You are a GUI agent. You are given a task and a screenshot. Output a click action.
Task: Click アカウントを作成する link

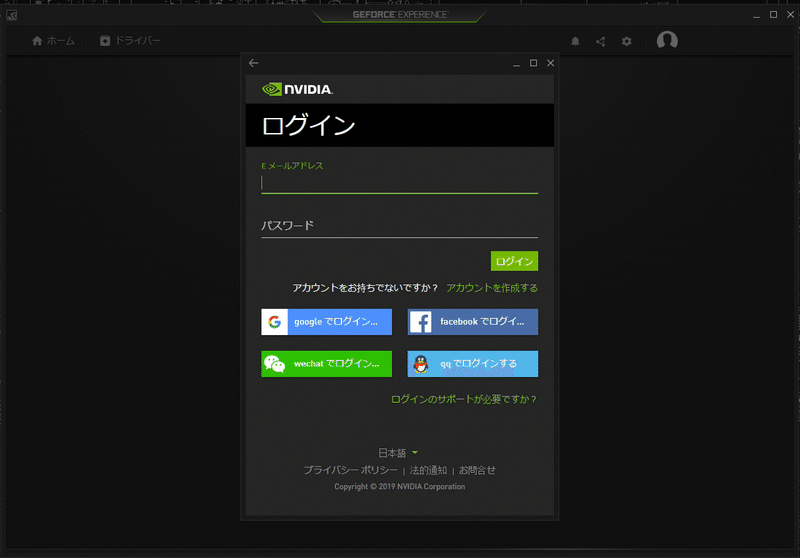492,288
